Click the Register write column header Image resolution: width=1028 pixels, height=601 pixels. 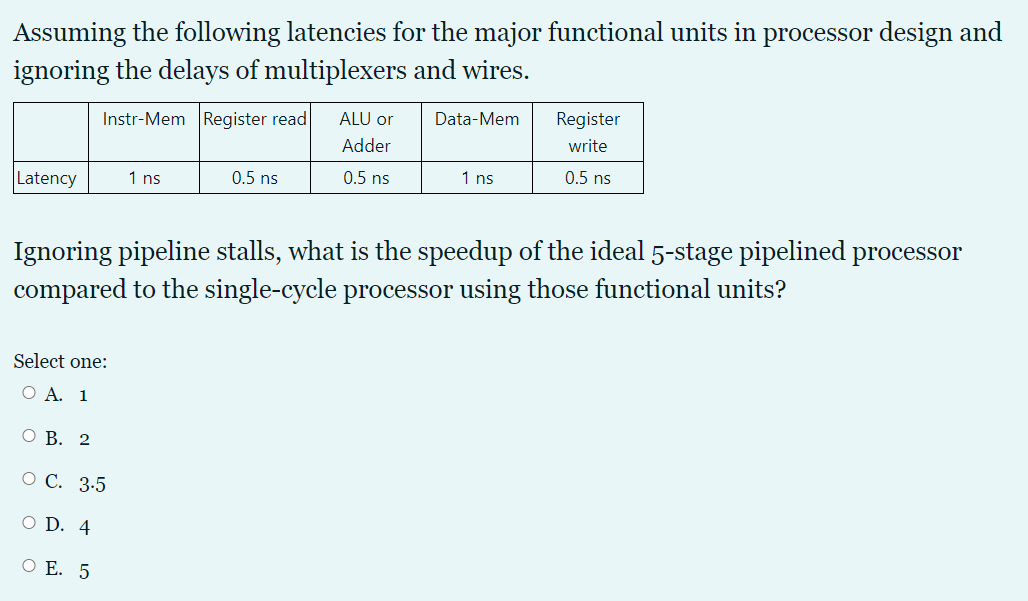pyautogui.click(x=587, y=132)
